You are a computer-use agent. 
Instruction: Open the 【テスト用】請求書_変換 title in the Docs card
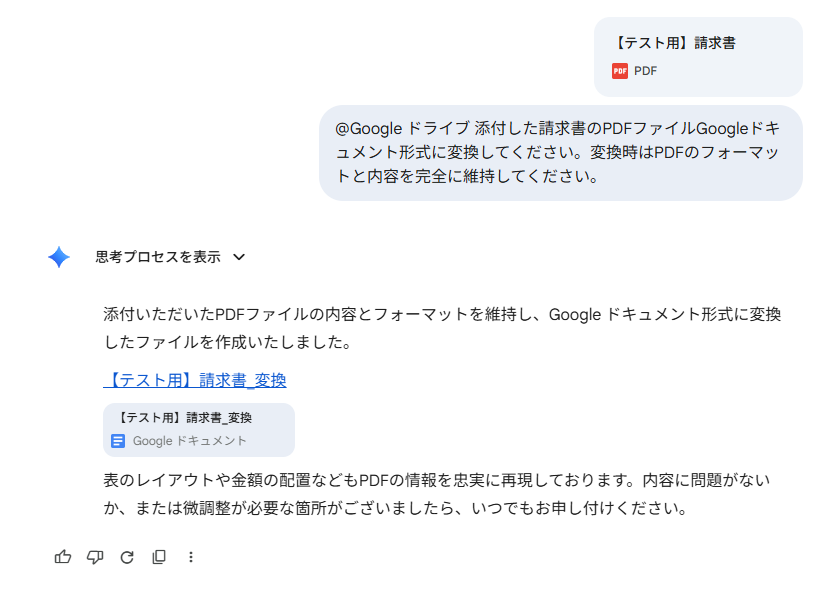click(184, 418)
